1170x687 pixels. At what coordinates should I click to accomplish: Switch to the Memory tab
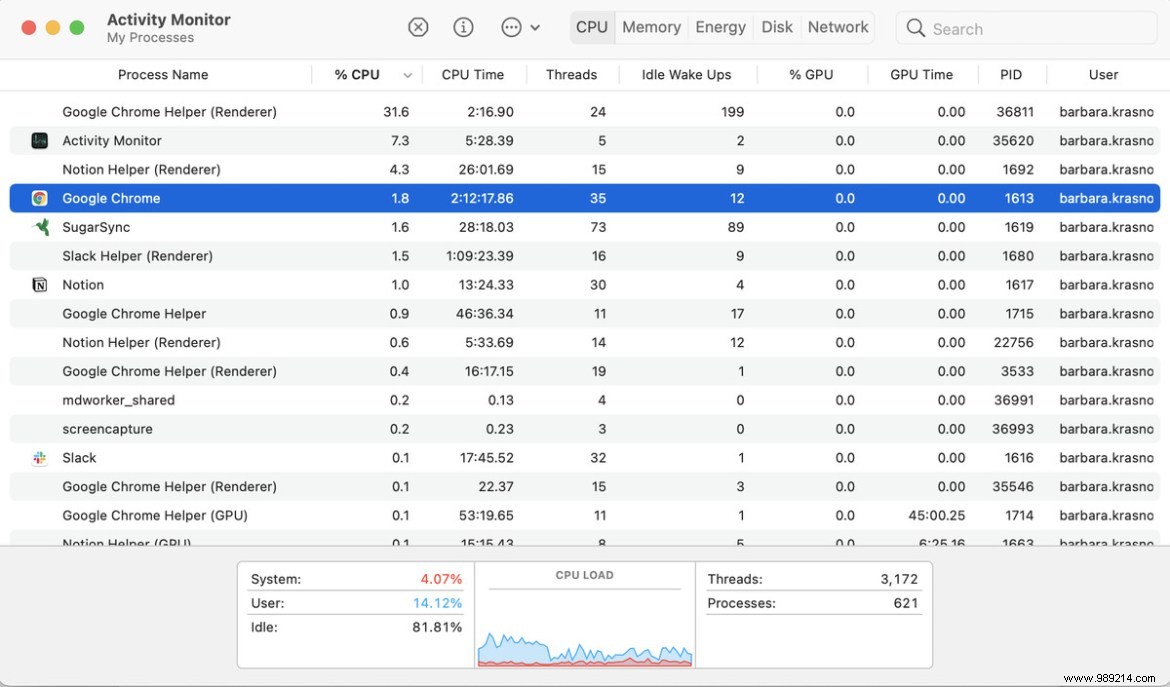click(x=650, y=27)
